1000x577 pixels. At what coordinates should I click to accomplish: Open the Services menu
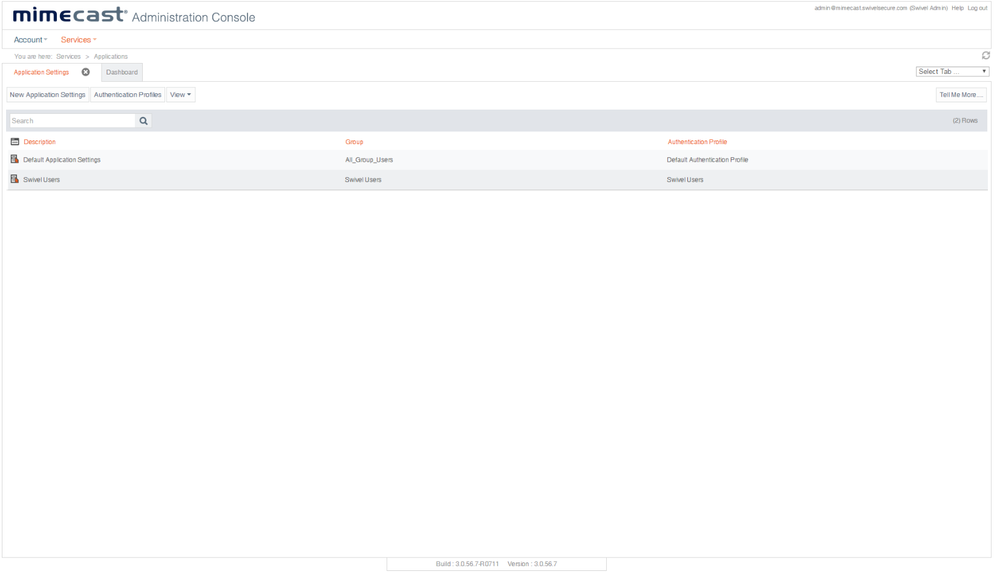77,39
